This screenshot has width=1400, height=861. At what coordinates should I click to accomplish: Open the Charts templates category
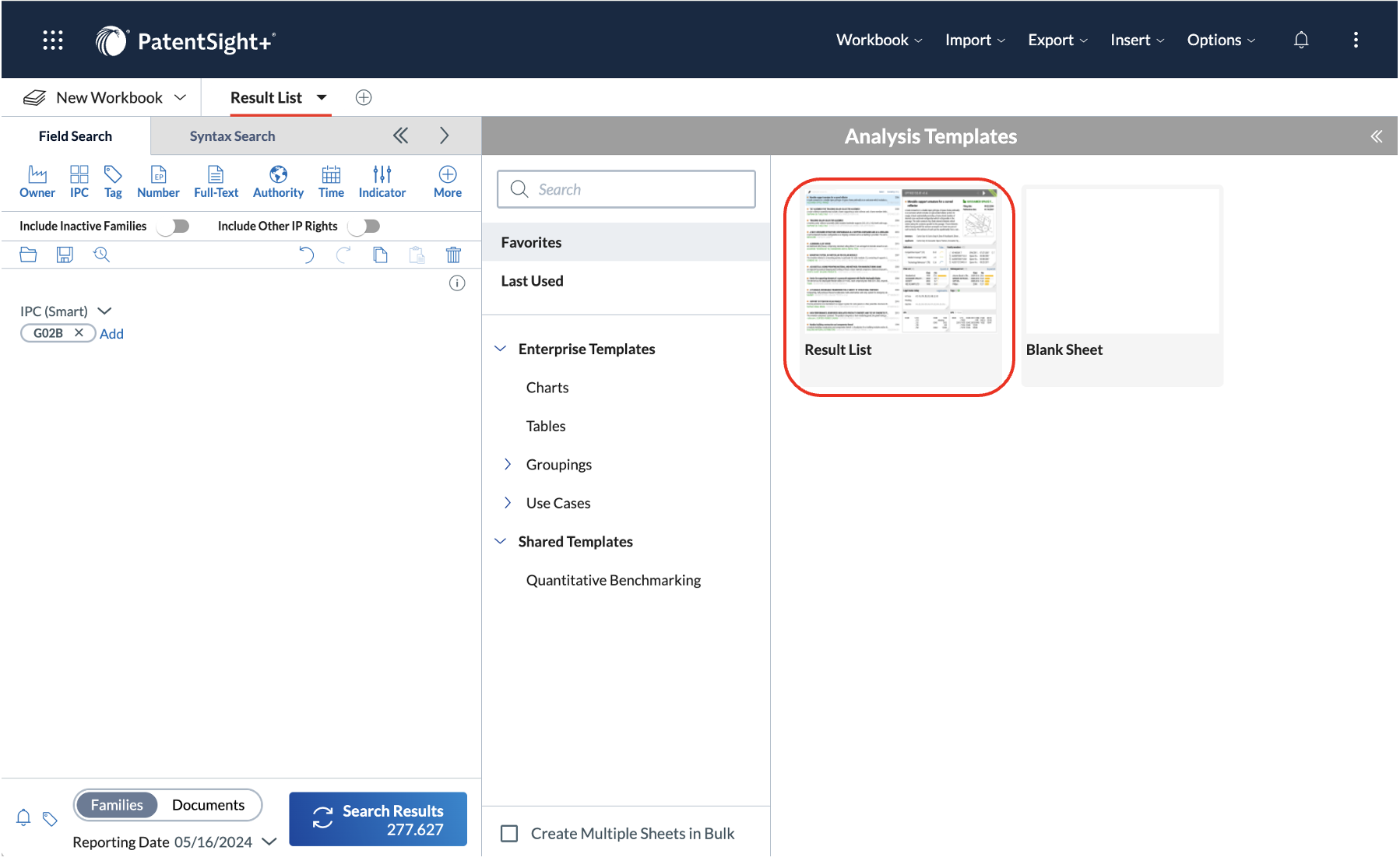coord(547,388)
